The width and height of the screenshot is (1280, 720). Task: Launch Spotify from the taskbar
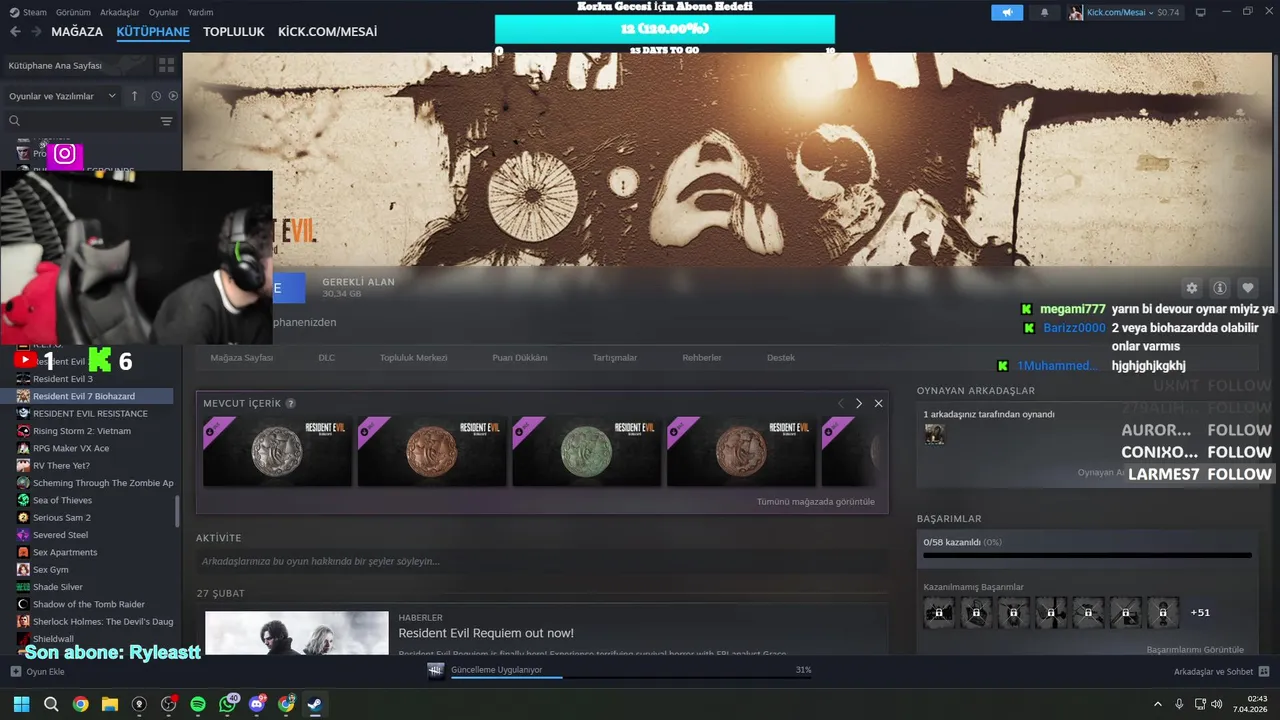click(x=198, y=704)
